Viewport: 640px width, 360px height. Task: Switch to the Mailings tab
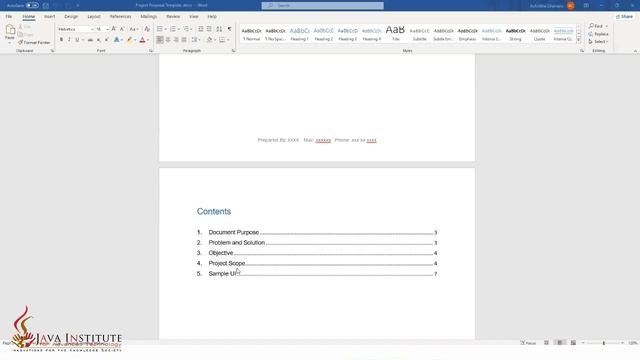pos(149,17)
